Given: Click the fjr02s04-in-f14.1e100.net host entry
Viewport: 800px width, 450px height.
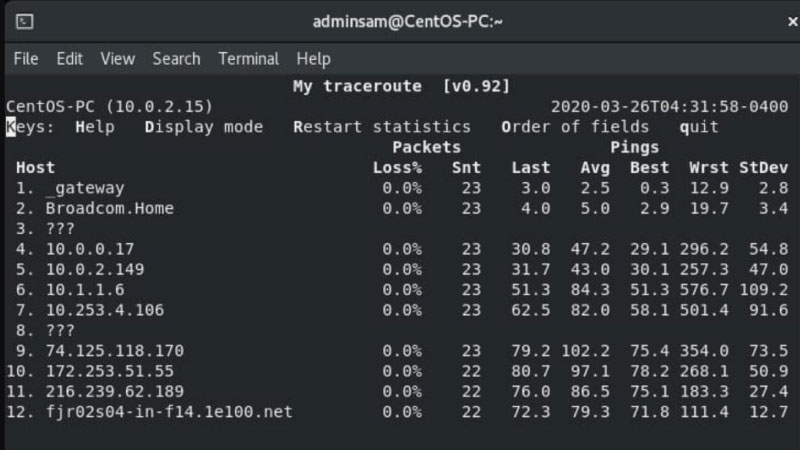Looking at the screenshot, I should pos(168,412).
